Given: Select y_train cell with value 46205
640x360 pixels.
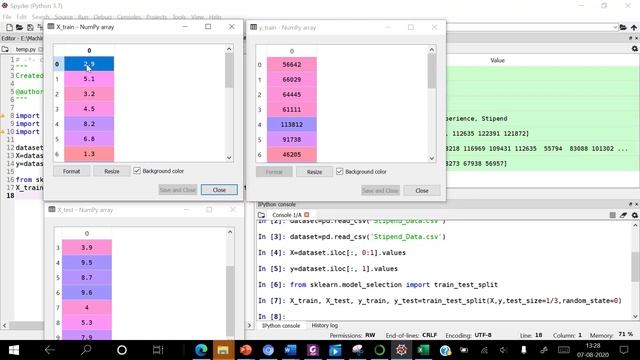Looking at the screenshot, I should tap(291, 155).
